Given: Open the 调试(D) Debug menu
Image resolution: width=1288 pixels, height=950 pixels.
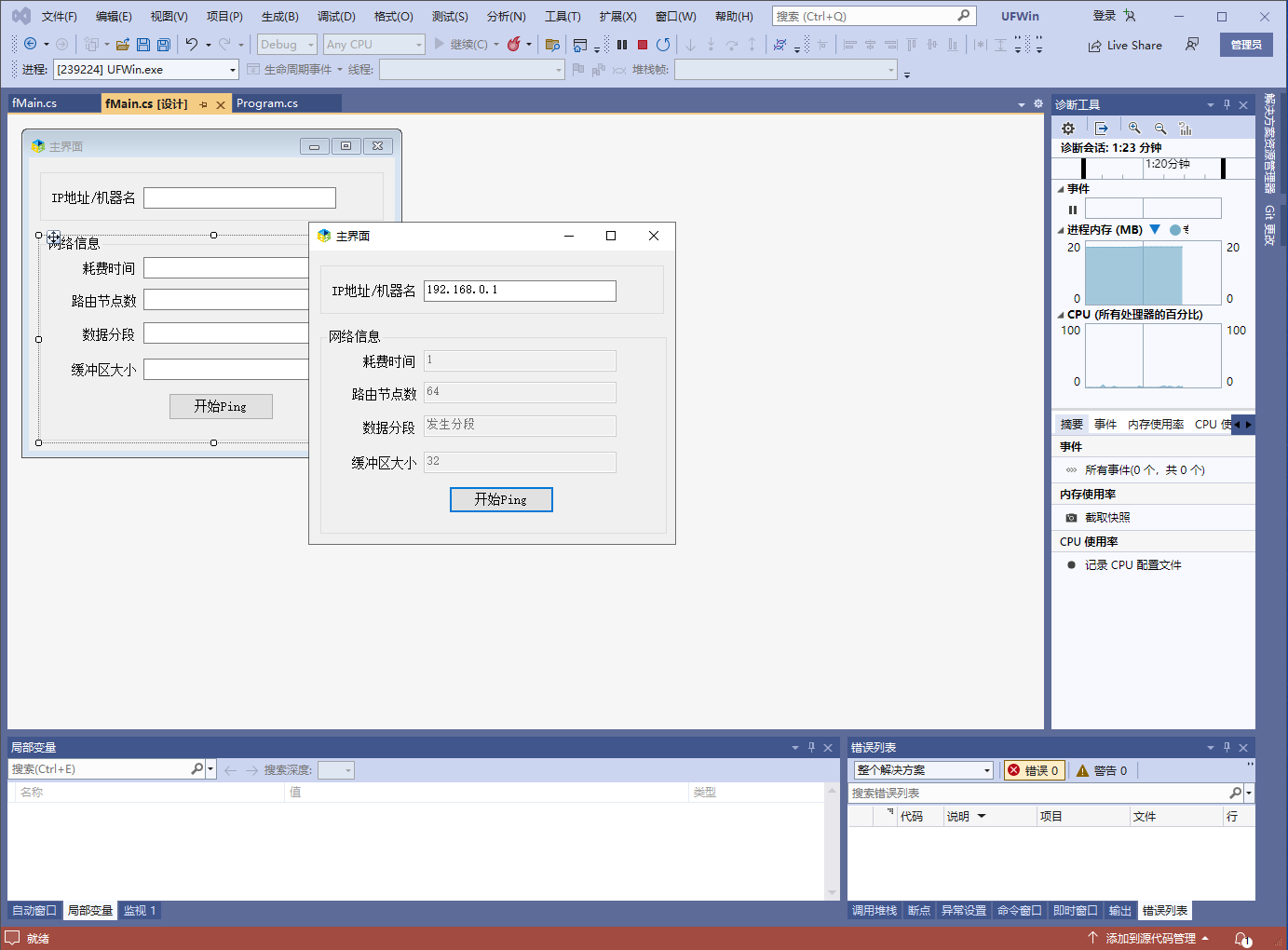Looking at the screenshot, I should click(336, 17).
